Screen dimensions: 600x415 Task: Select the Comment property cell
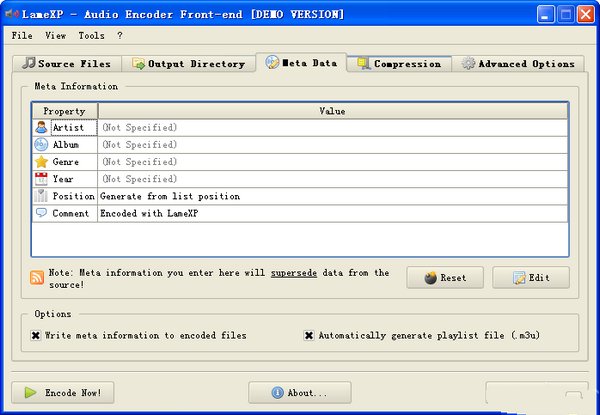tap(65, 213)
